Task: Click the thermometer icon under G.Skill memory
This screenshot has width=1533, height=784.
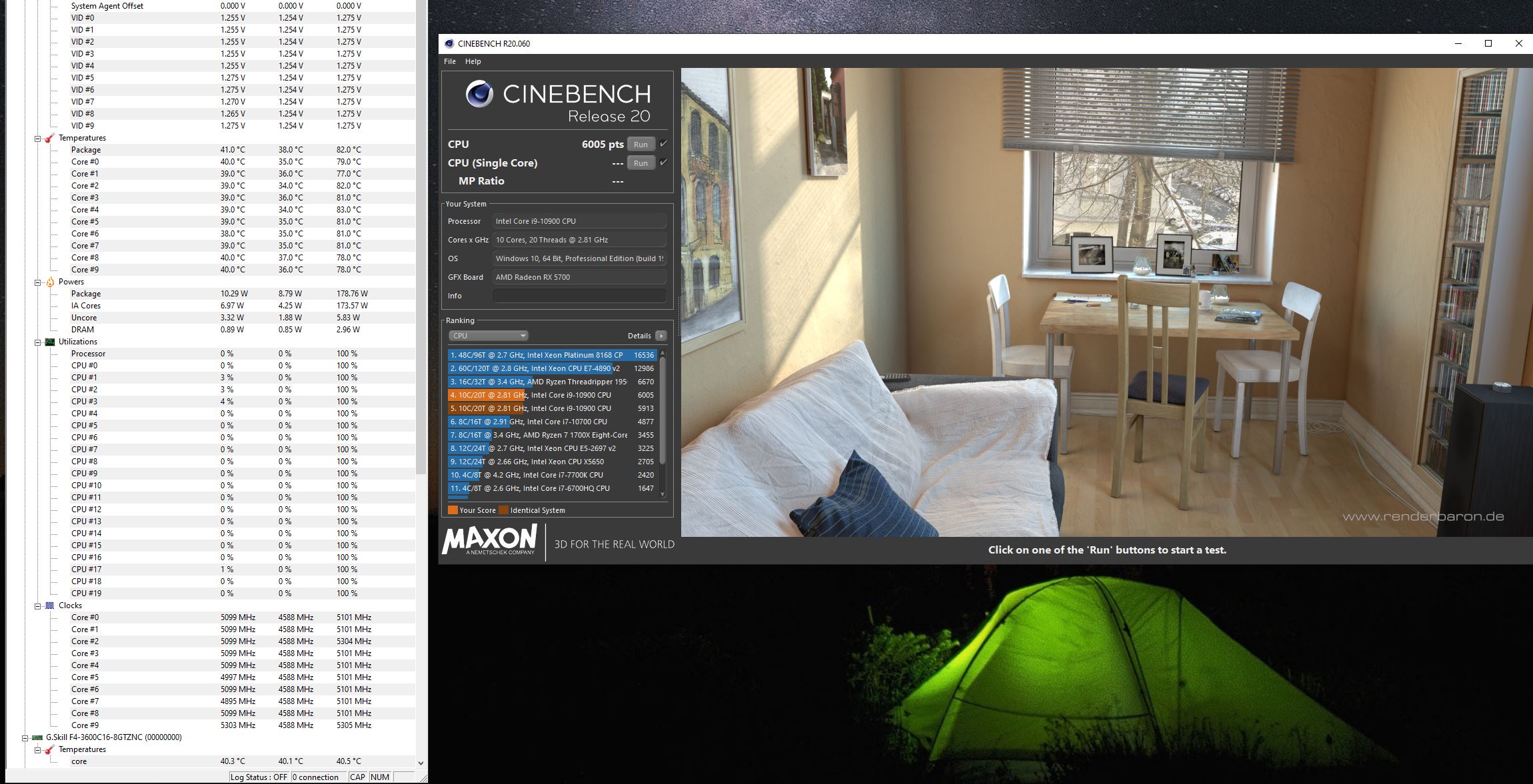Action: pyautogui.click(x=49, y=749)
